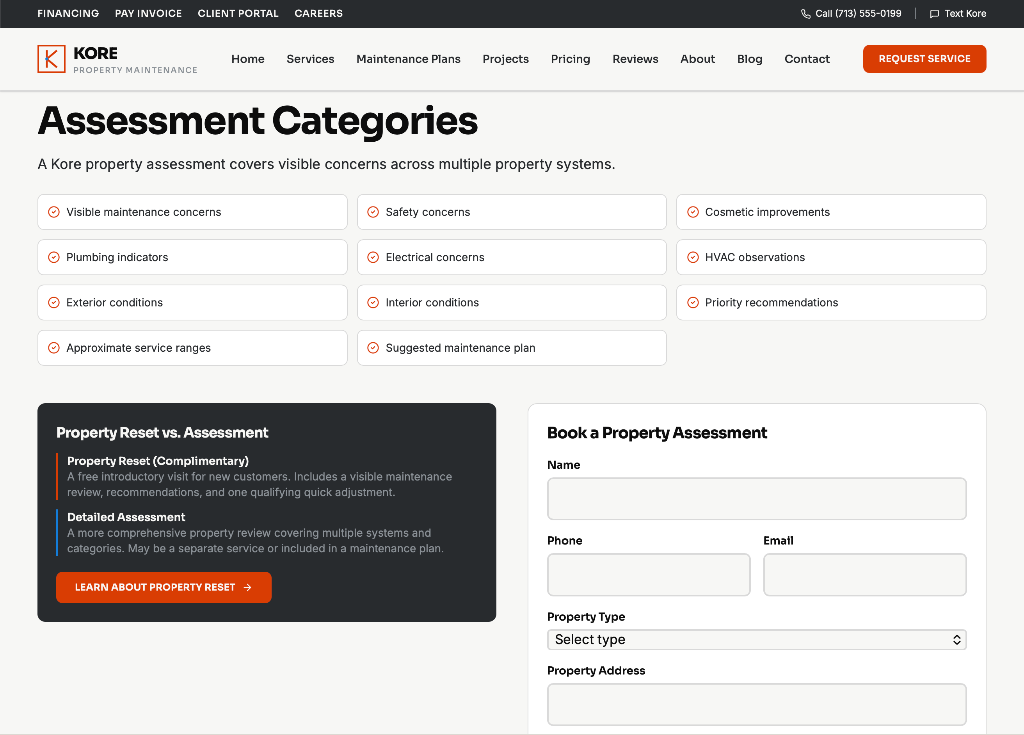Click check icon for Visible maintenance concerns
This screenshot has width=1024, height=735.
(x=54, y=212)
